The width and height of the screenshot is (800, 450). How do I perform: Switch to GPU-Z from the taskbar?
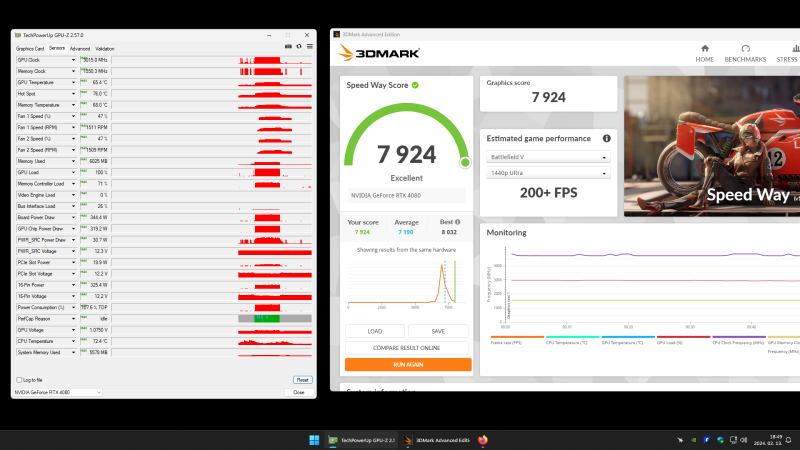tap(362, 440)
